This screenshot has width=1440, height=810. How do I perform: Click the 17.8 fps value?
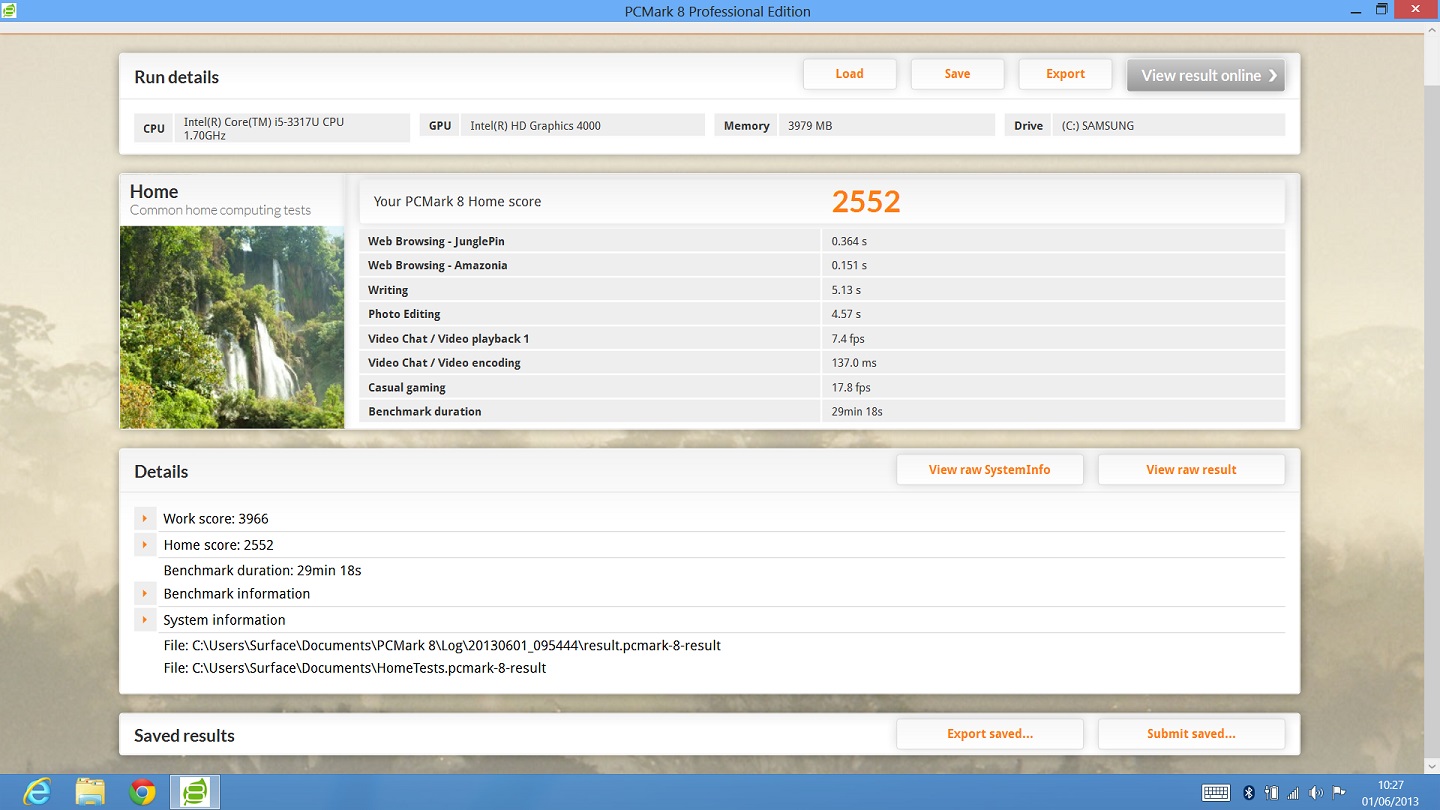(851, 388)
